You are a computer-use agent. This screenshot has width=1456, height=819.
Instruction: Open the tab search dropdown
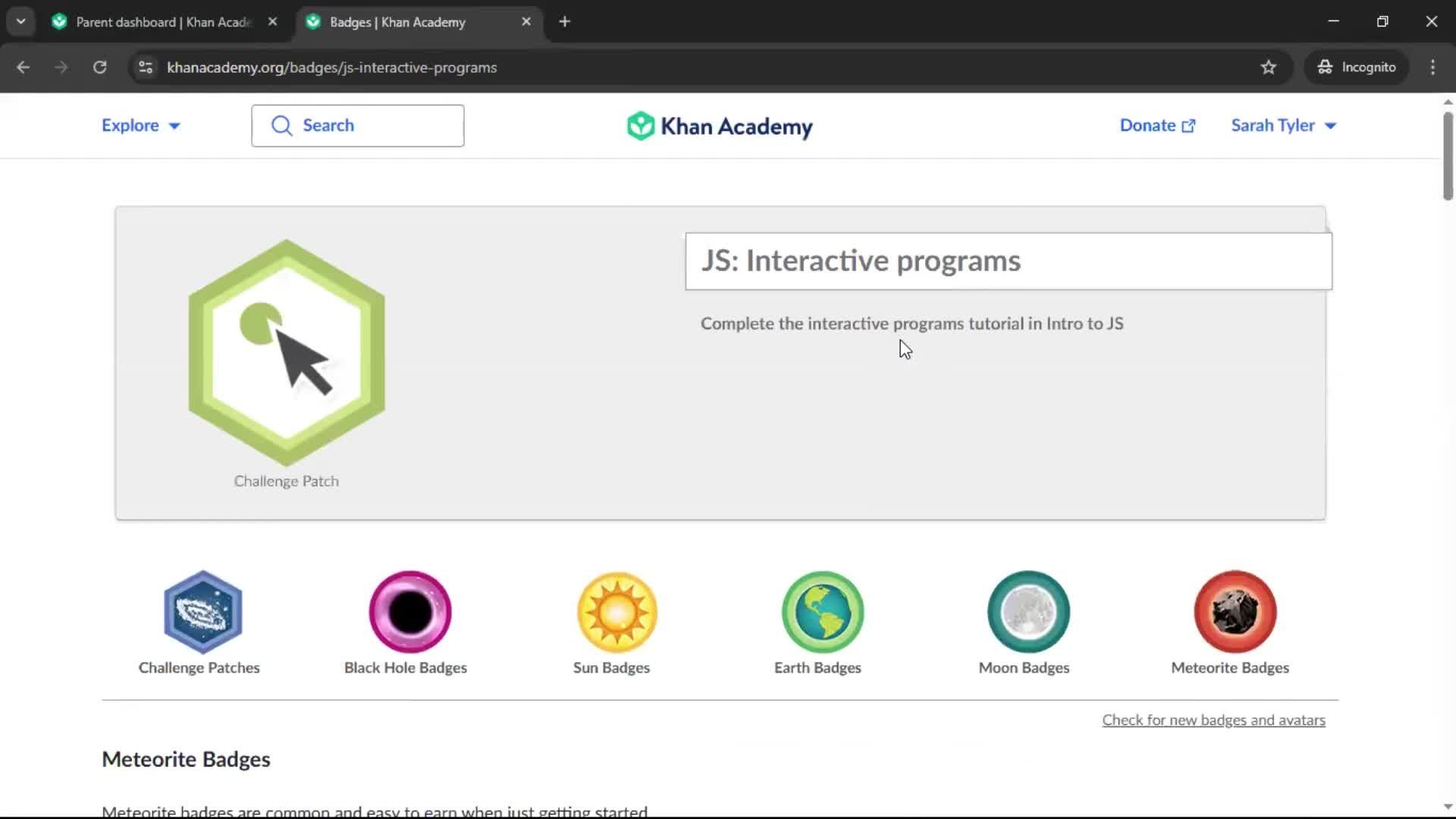tap(20, 22)
